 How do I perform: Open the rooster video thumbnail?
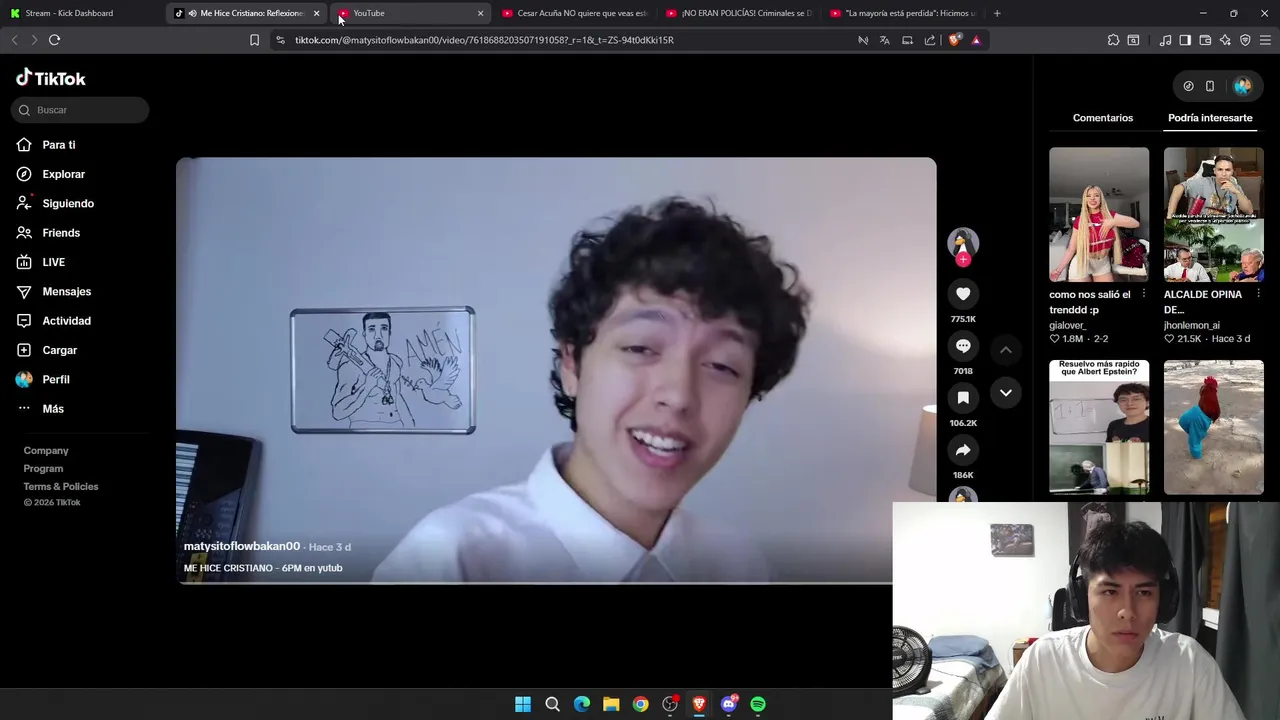point(1214,427)
